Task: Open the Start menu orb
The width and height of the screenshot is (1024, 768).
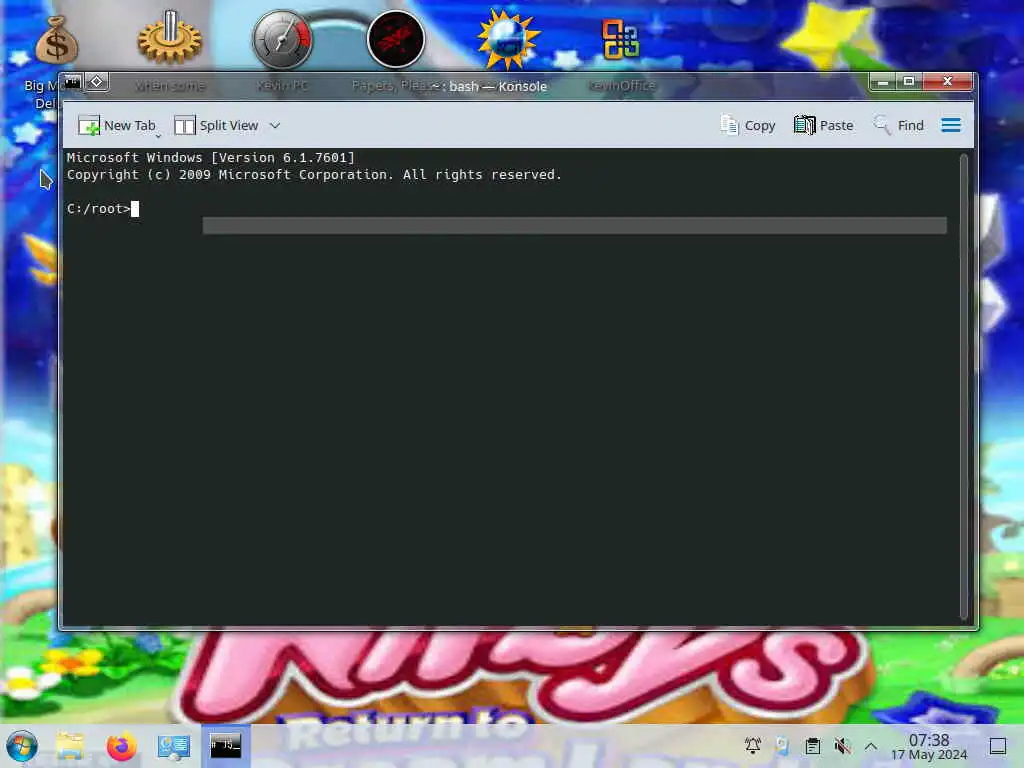Action: [22, 746]
